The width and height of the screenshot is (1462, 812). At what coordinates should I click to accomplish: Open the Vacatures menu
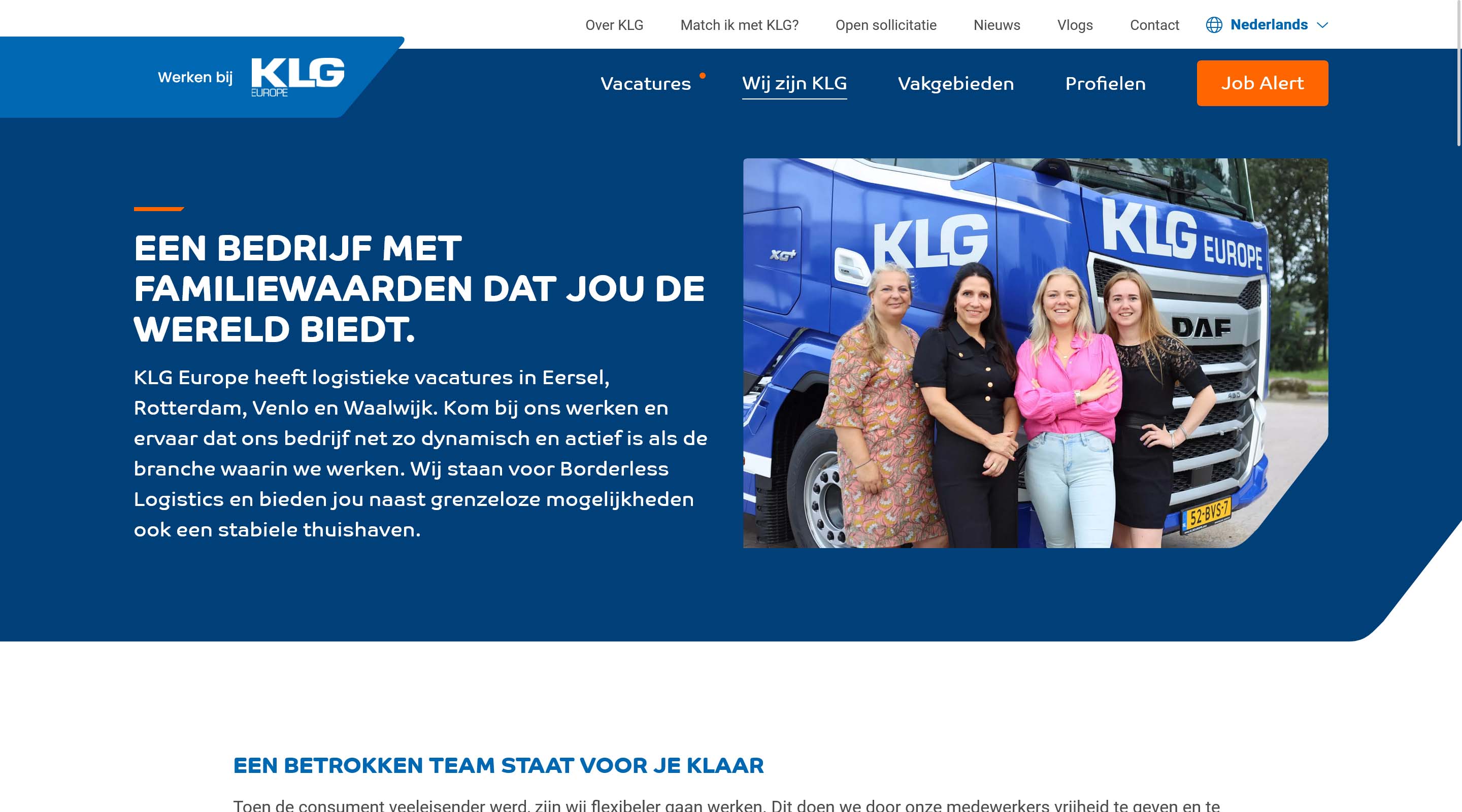pyautogui.click(x=646, y=83)
